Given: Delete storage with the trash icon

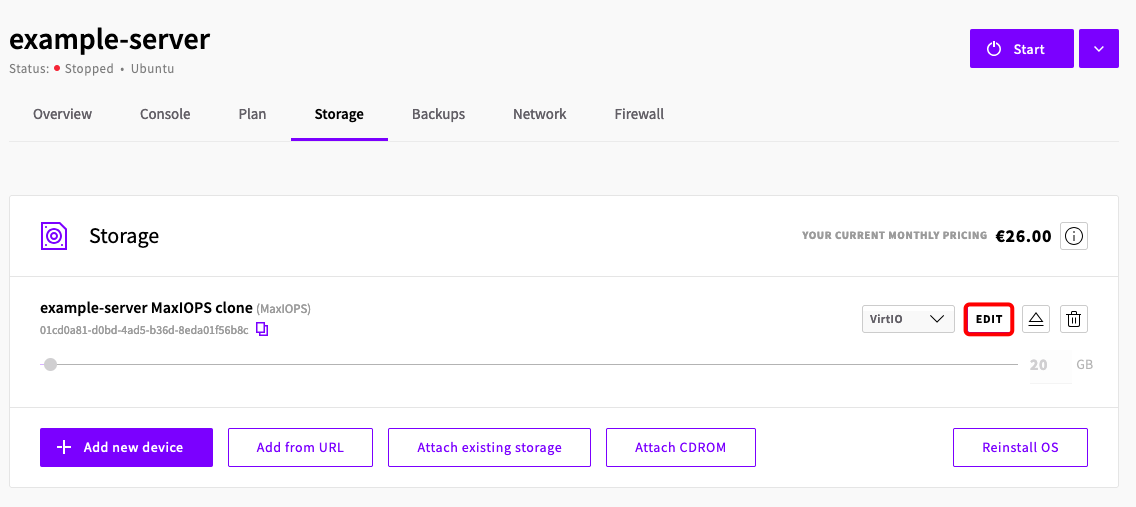Looking at the screenshot, I should [1074, 319].
